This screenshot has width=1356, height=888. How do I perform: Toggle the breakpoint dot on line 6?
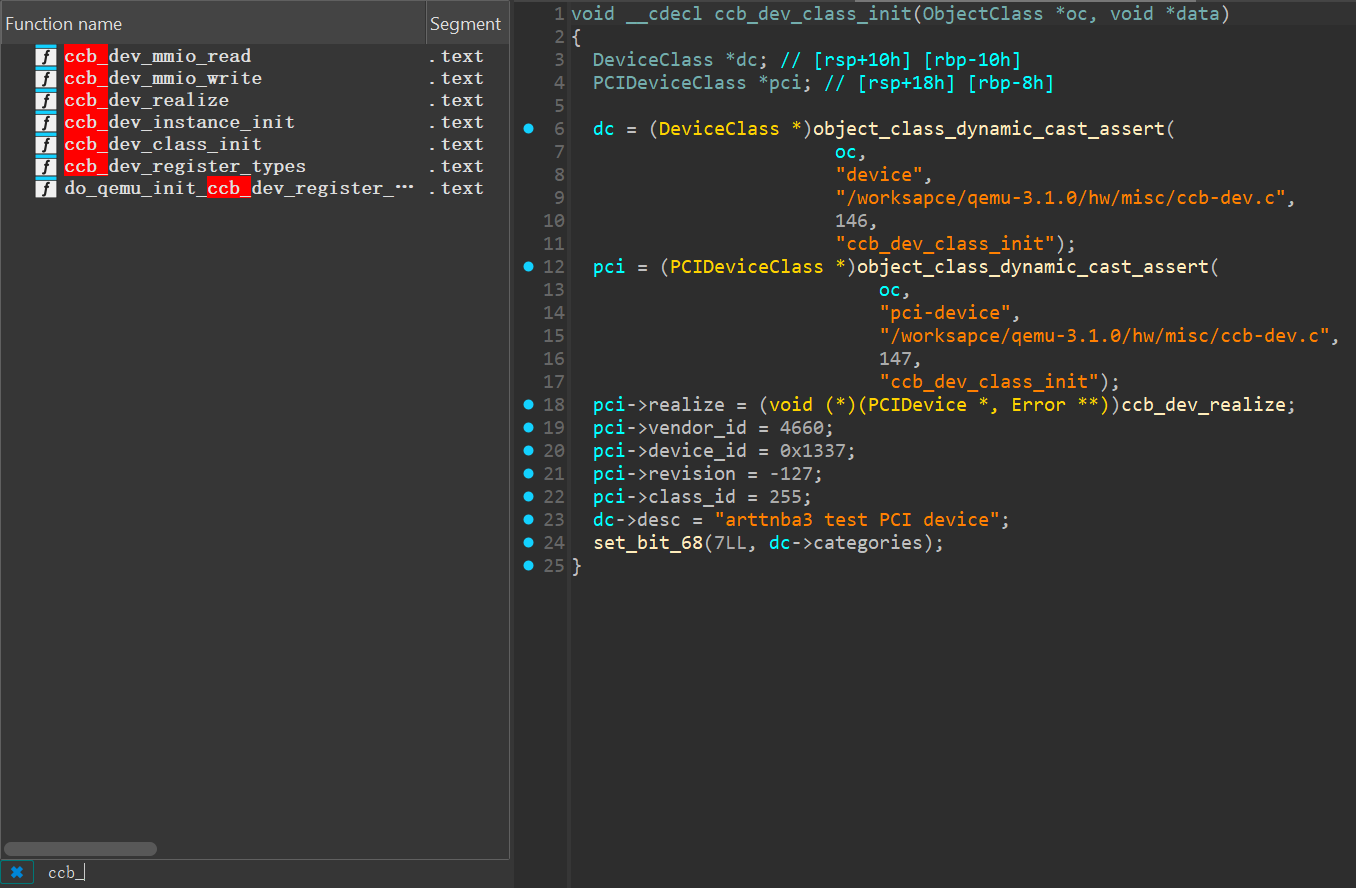tap(529, 129)
